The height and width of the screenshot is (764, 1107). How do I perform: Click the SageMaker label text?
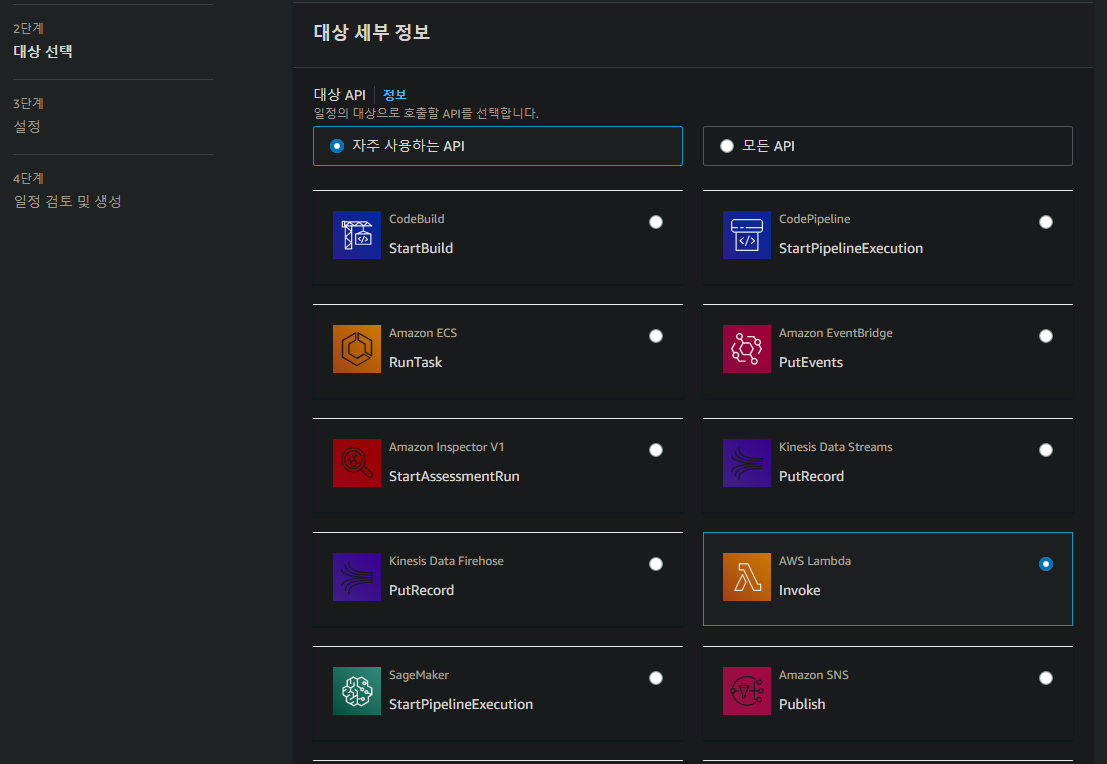[x=419, y=675]
